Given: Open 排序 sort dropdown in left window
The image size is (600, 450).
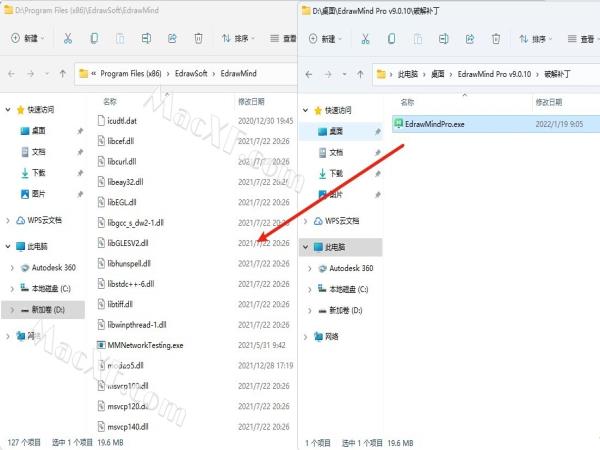Looking at the screenshot, I should coord(238,38).
